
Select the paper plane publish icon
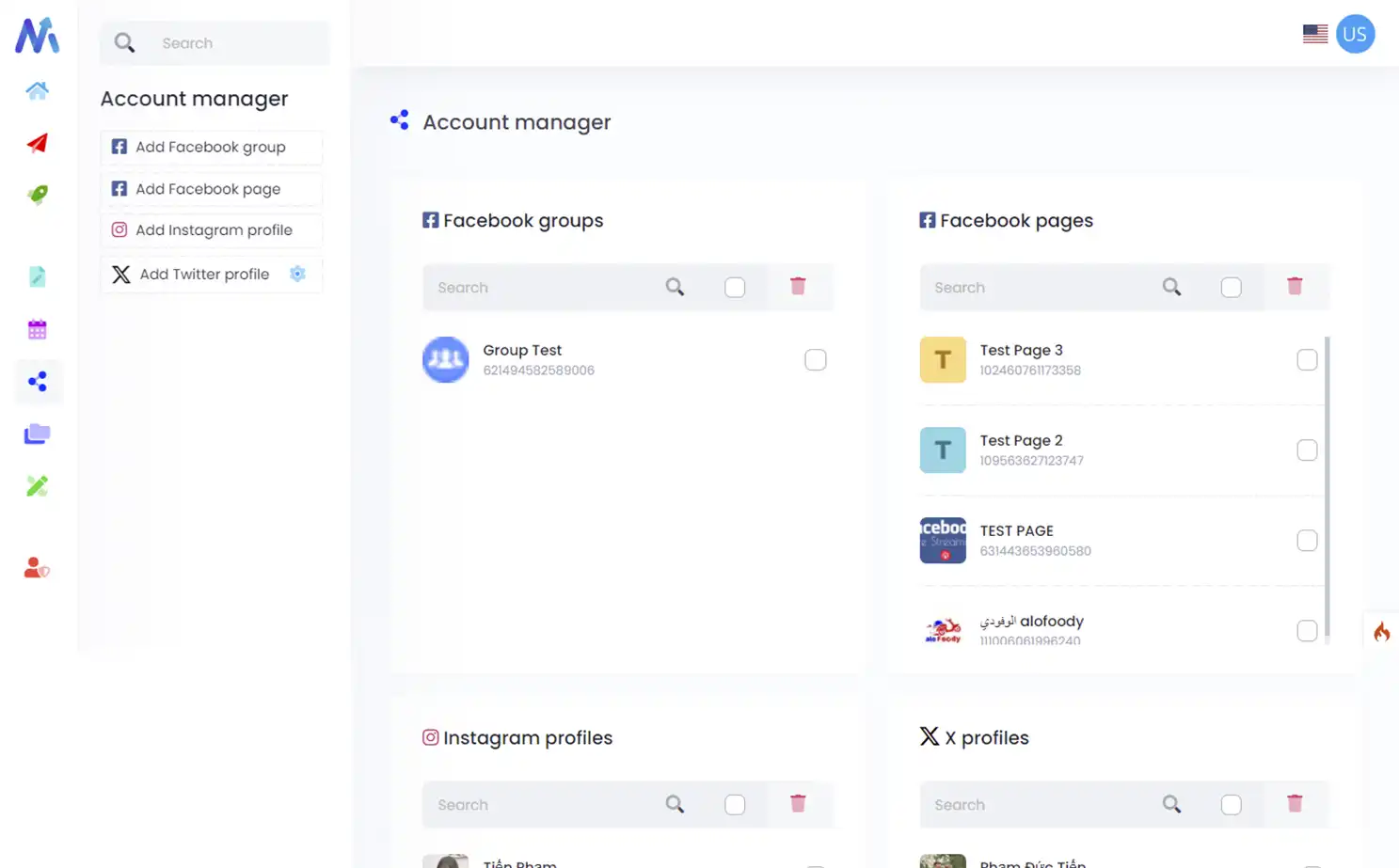37,143
